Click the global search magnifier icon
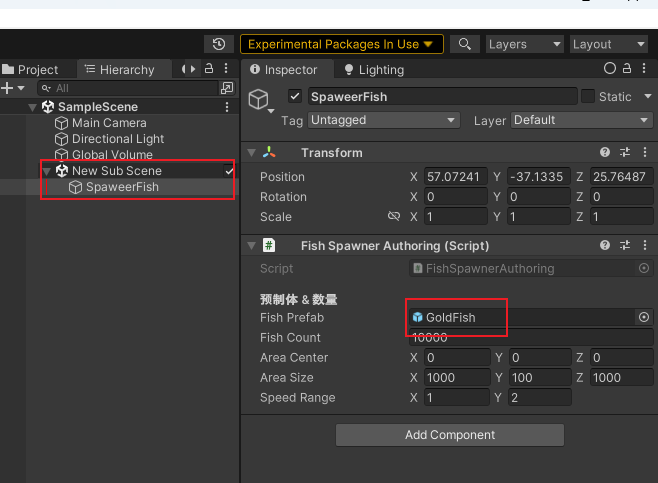 point(465,44)
